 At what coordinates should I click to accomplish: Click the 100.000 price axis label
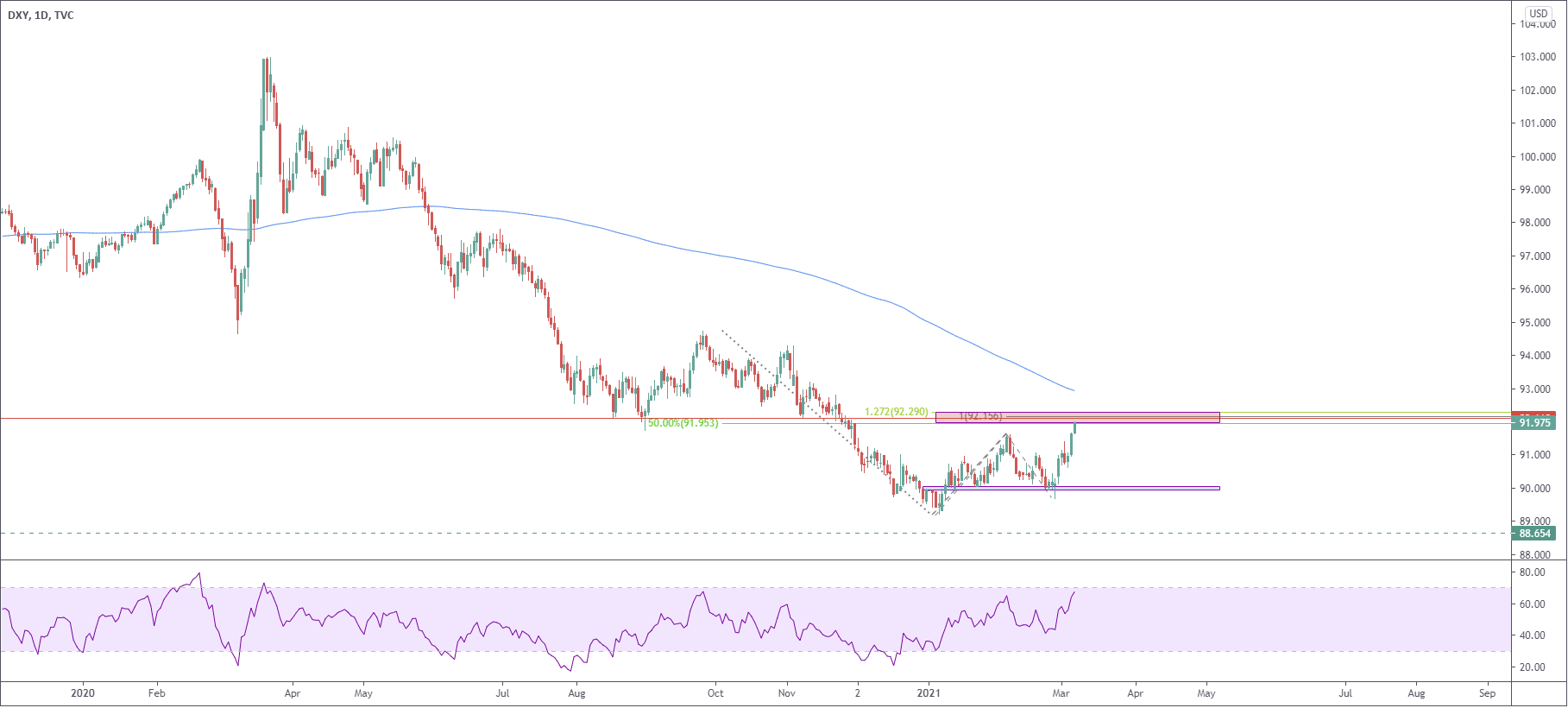pos(1538,157)
